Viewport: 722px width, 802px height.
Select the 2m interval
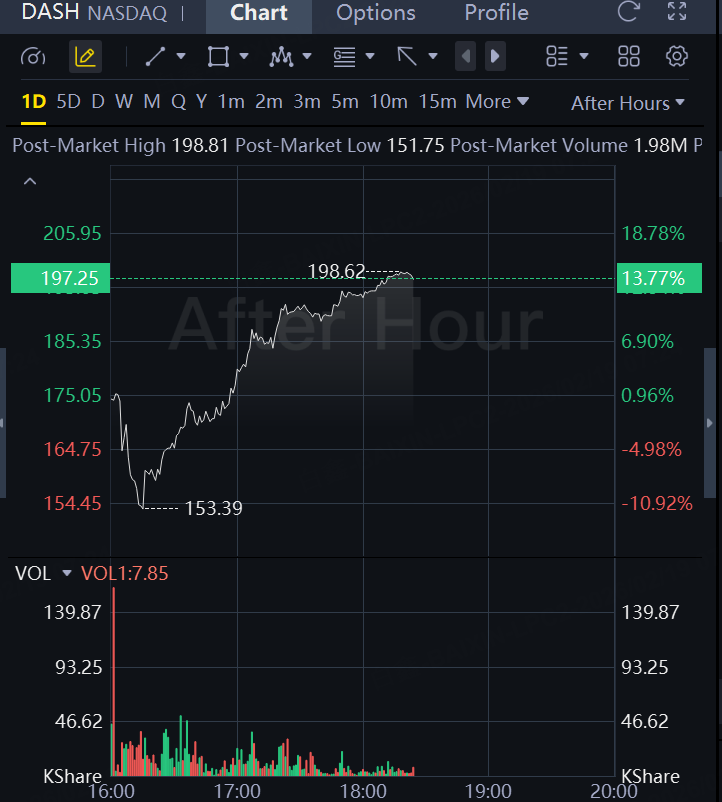[x=269, y=102]
